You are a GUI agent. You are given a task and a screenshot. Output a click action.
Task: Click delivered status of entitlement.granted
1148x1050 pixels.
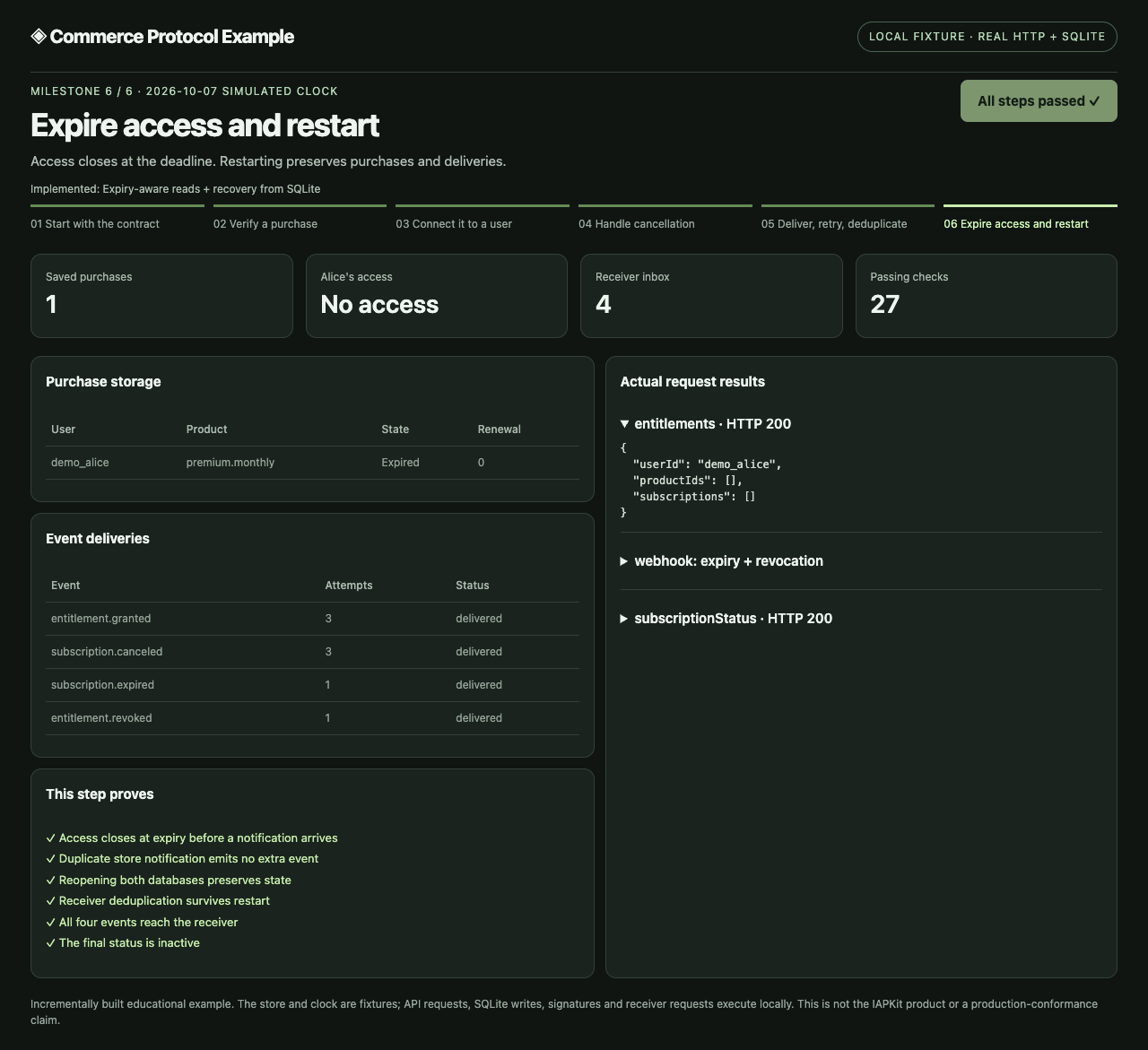pos(479,619)
